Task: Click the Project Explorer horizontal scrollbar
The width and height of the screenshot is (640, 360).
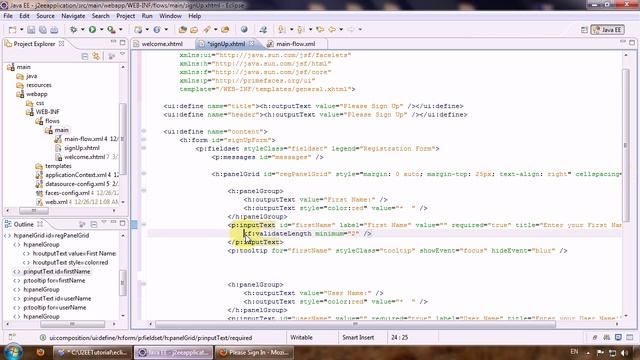Action: point(34,211)
